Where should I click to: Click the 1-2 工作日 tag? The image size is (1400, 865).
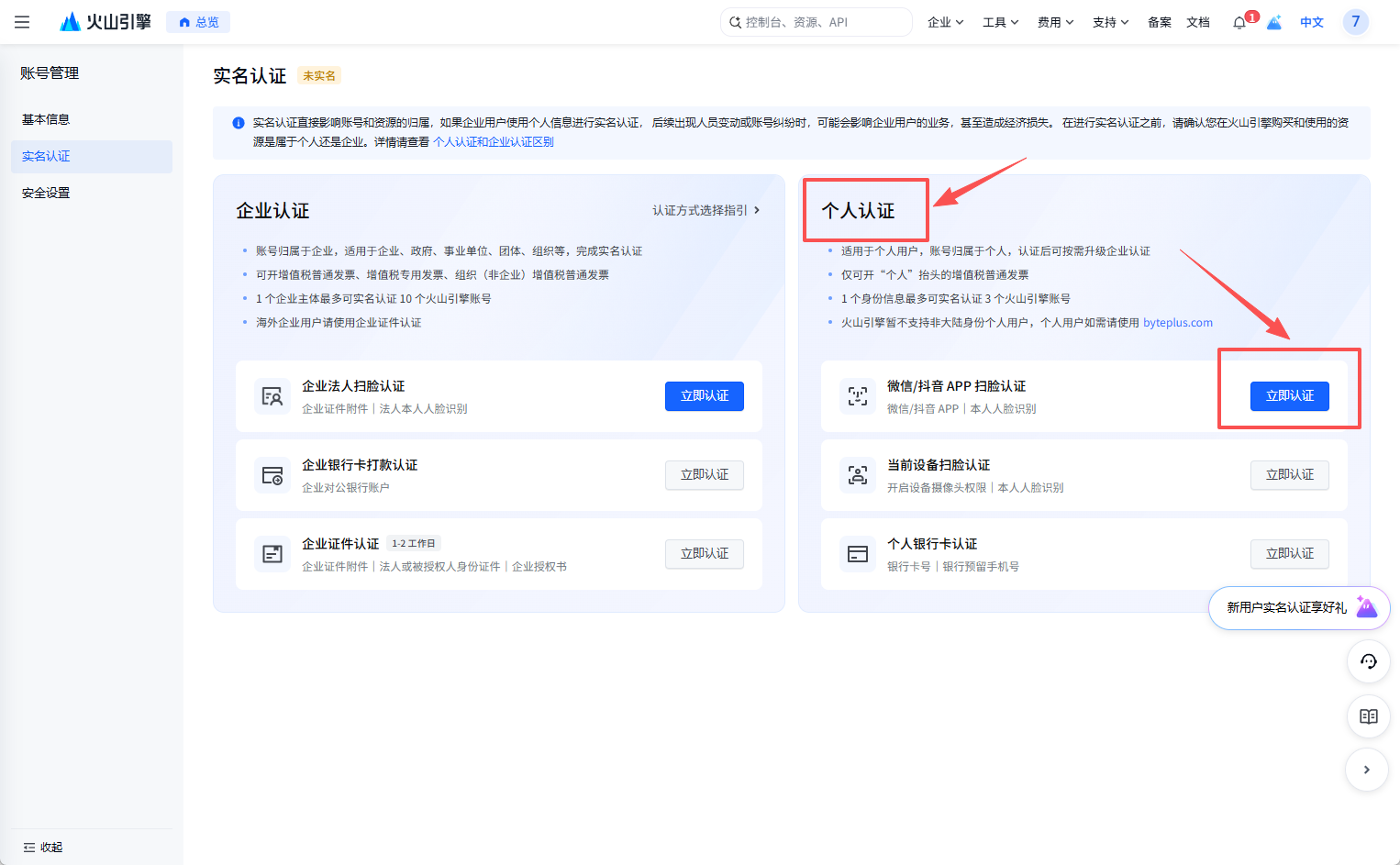(414, 543)
